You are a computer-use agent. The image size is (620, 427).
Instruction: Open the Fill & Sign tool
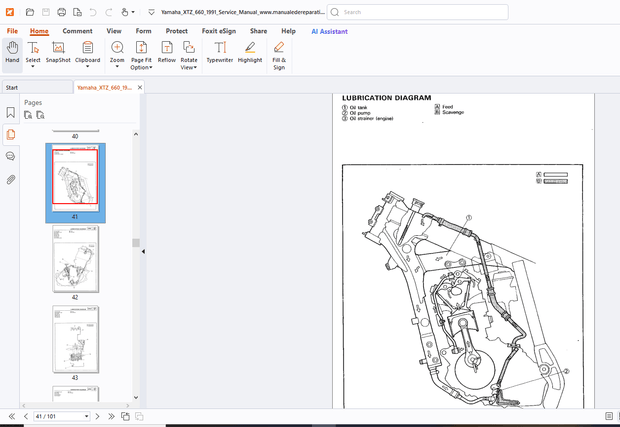tap(279, 55)
